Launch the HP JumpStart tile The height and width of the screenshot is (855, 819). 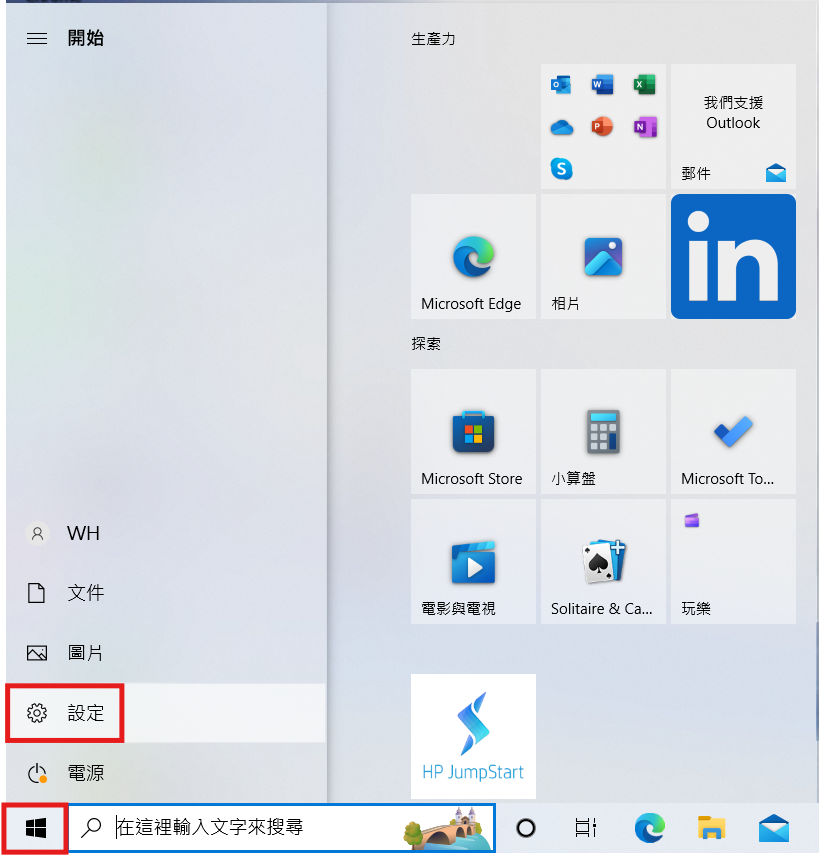tap(473, 736)
